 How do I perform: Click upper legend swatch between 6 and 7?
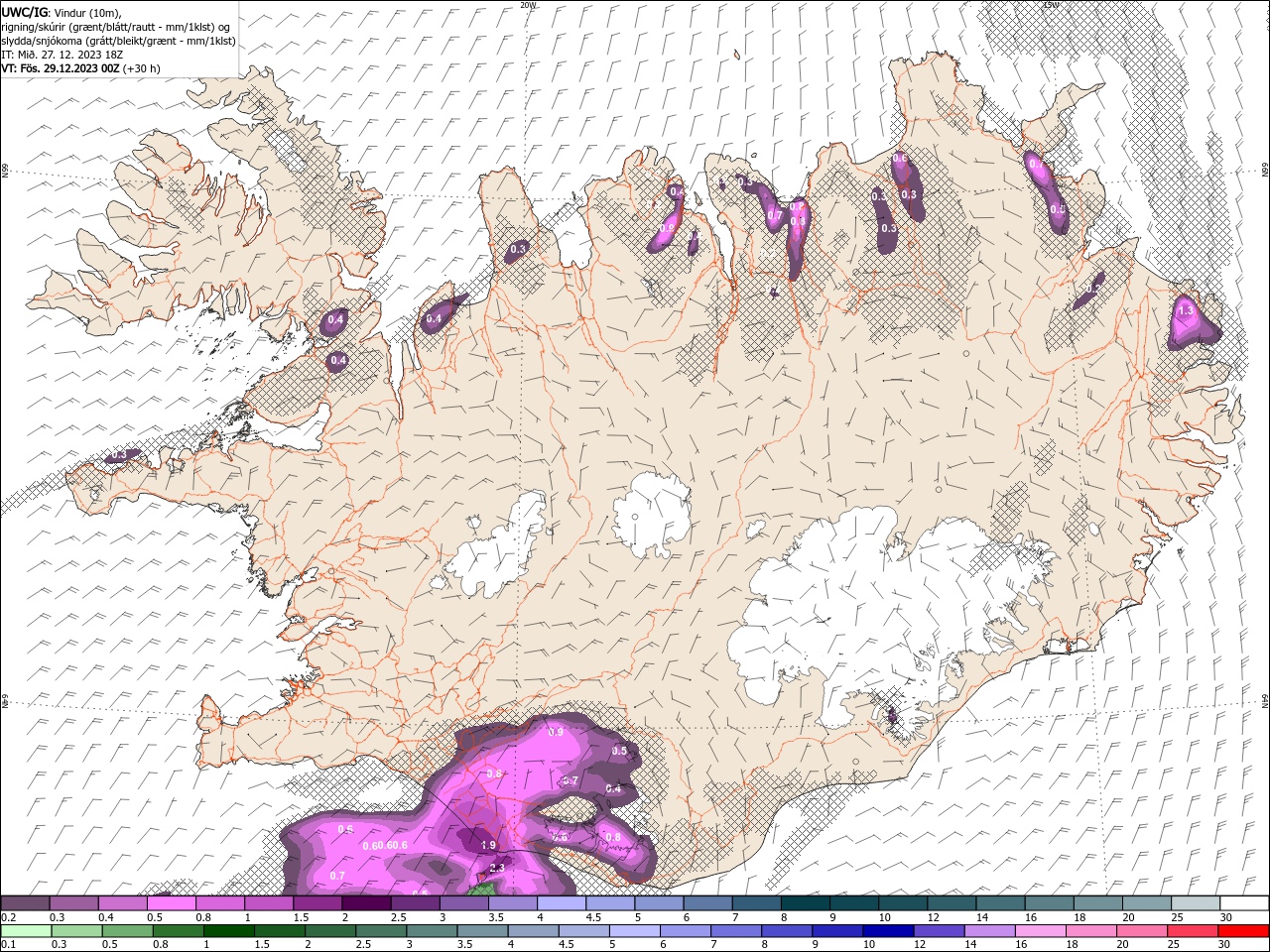tap(706, 902)
